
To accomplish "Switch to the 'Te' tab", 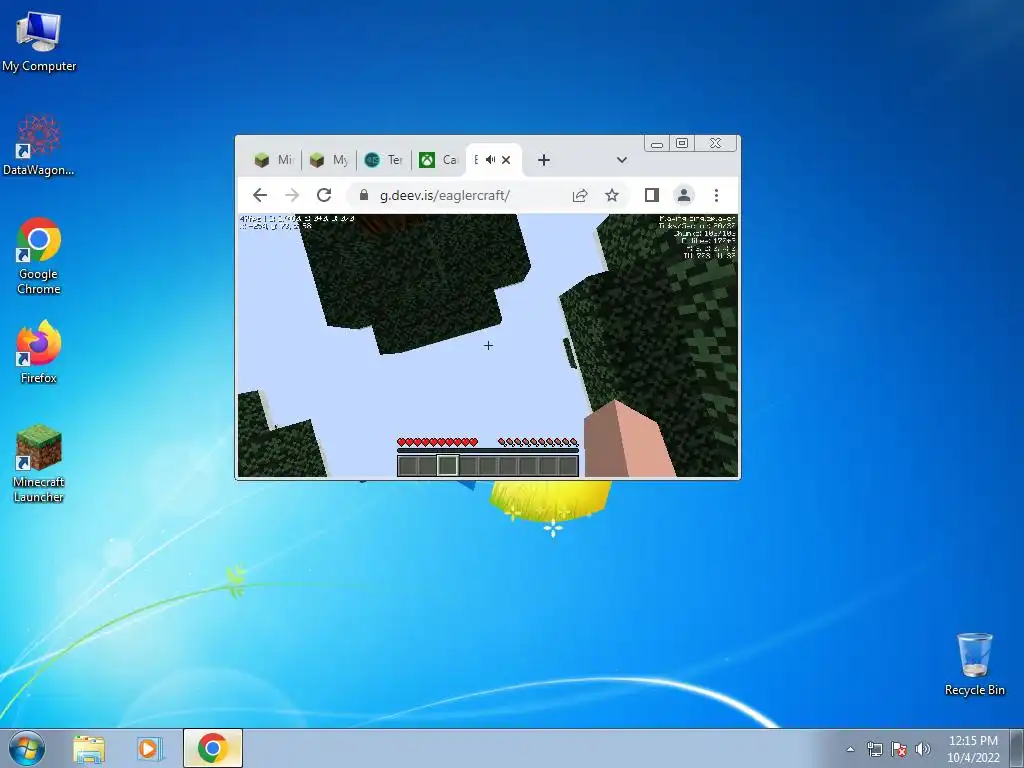I will click(383, 160).
